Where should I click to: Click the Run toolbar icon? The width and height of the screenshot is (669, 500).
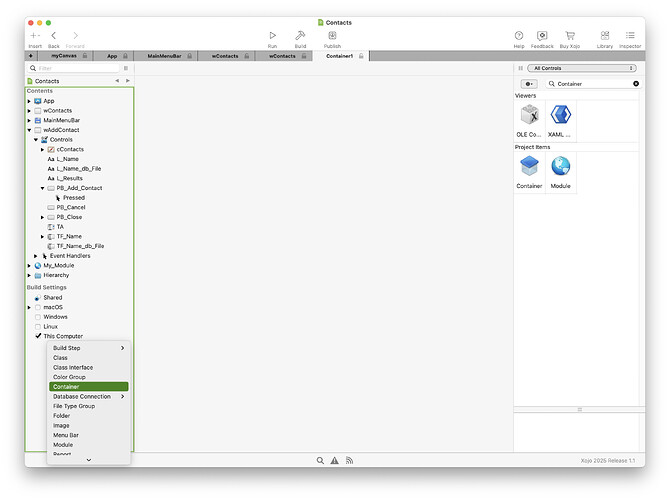point(272,35)
